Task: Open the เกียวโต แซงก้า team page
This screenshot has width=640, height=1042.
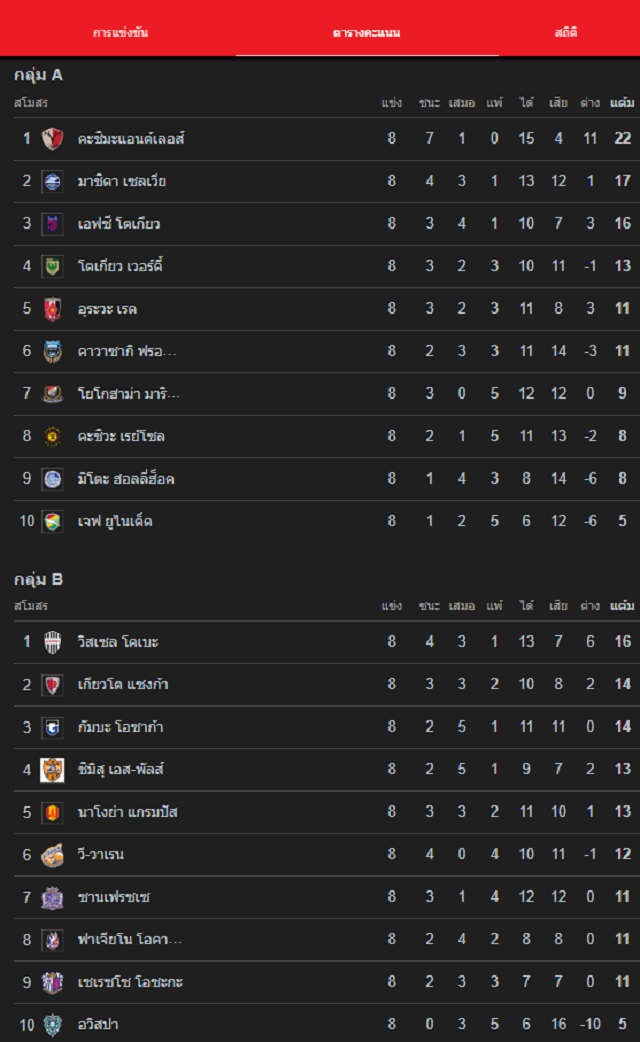Action: [123, 684]
